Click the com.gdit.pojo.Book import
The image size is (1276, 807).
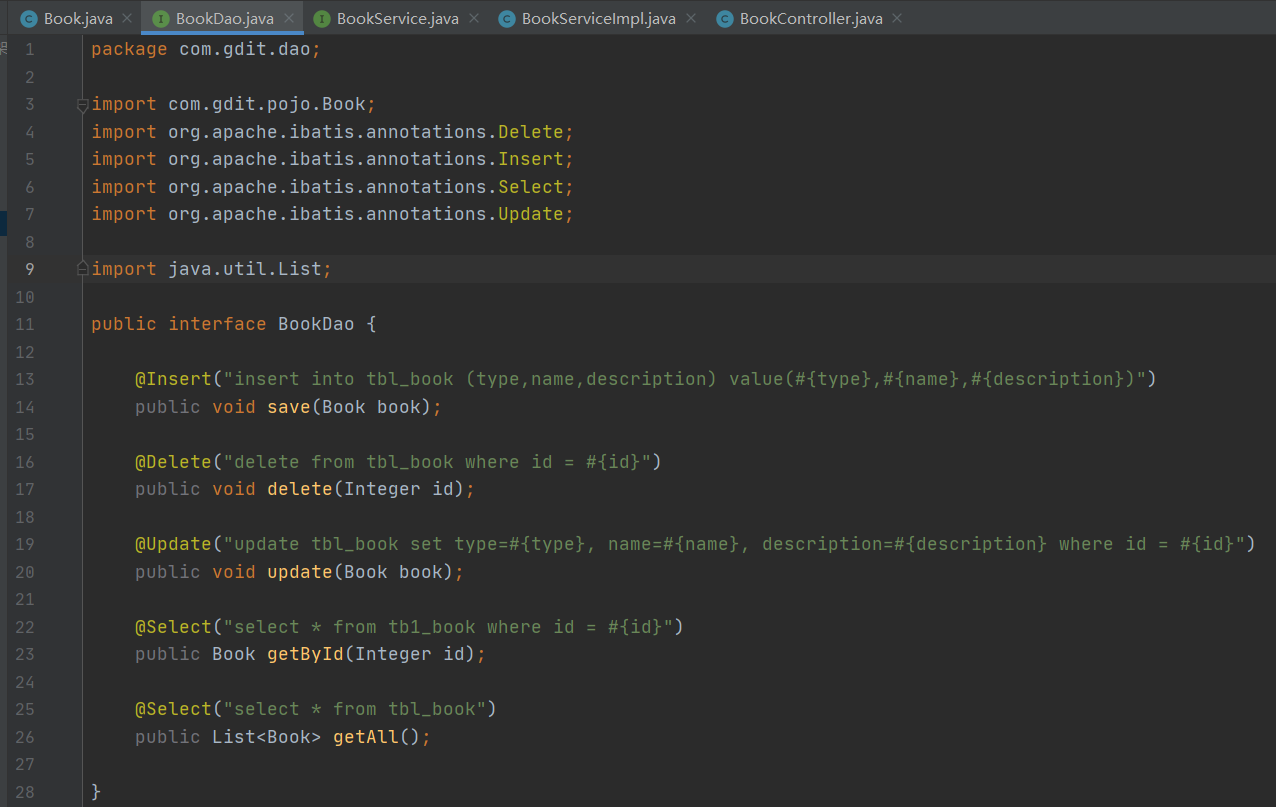point(268,104)
